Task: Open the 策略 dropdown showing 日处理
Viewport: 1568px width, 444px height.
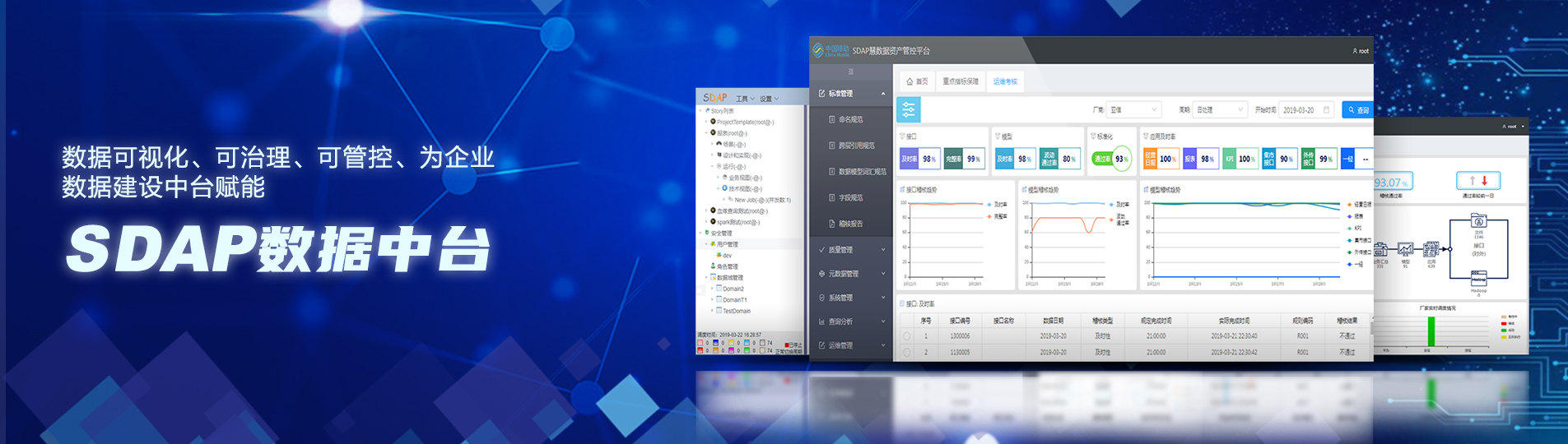Action: (x=1221, y=109)
